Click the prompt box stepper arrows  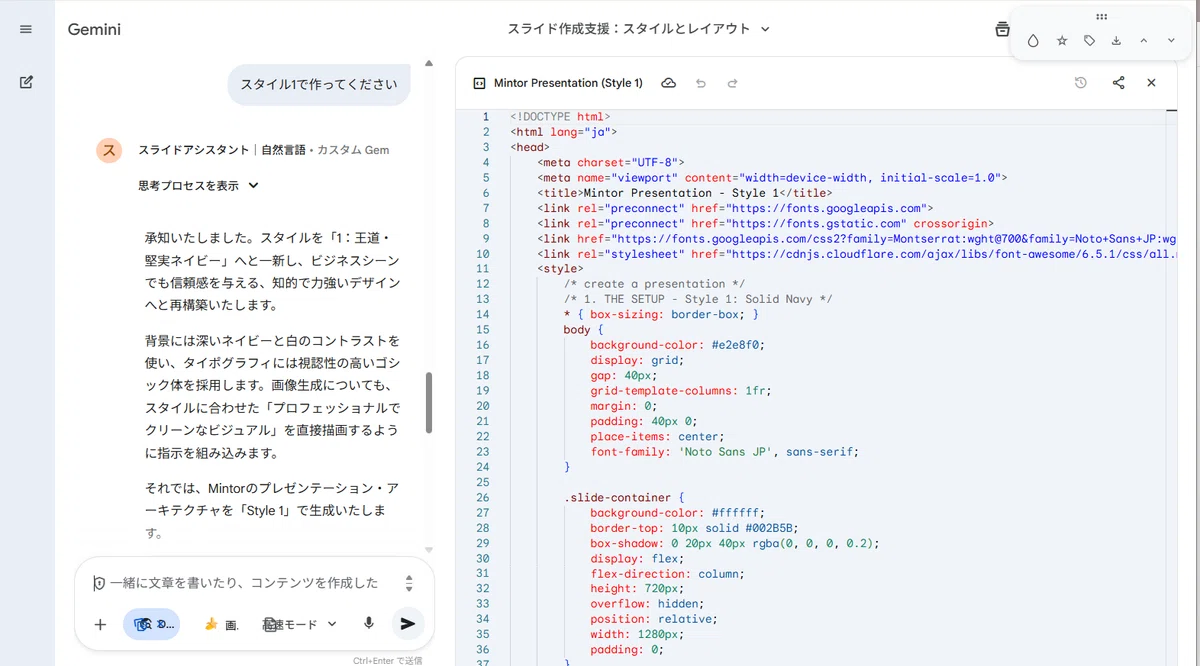[x=409, y=583]
